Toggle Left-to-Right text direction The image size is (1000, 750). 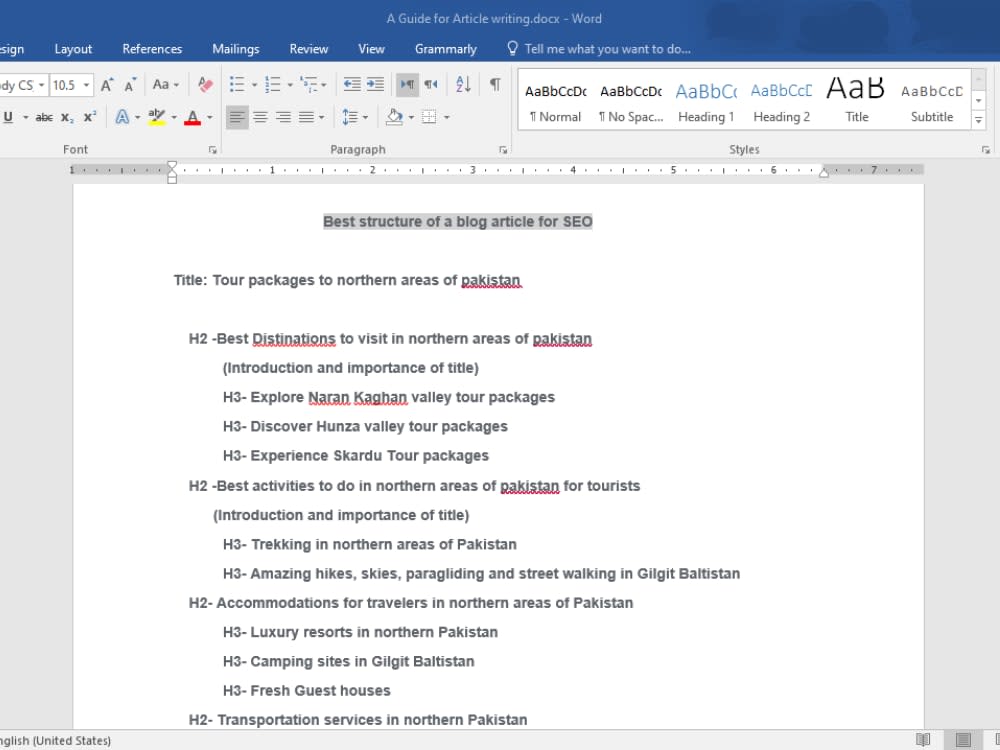tap(408, 84)
